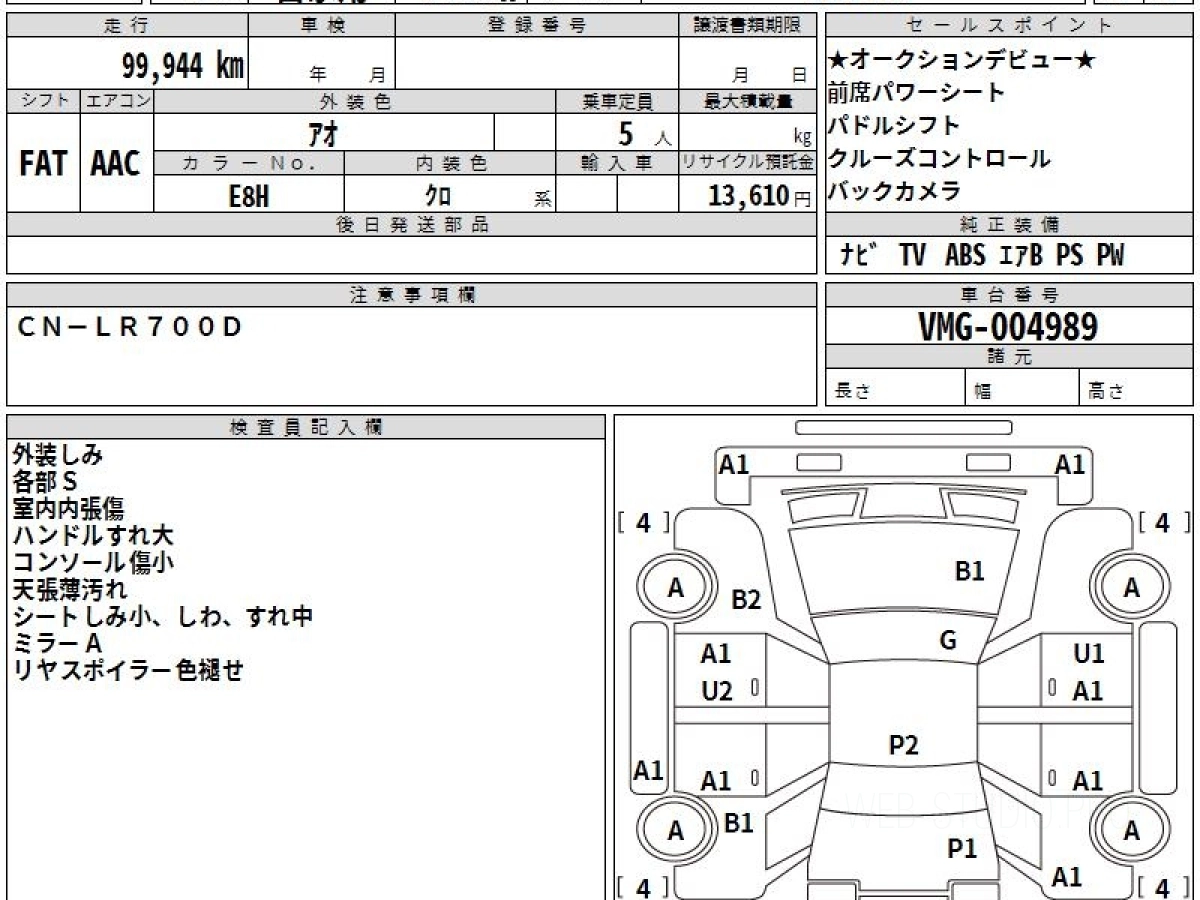Select the クルーズコントロール sales point line

coord(939,158)
